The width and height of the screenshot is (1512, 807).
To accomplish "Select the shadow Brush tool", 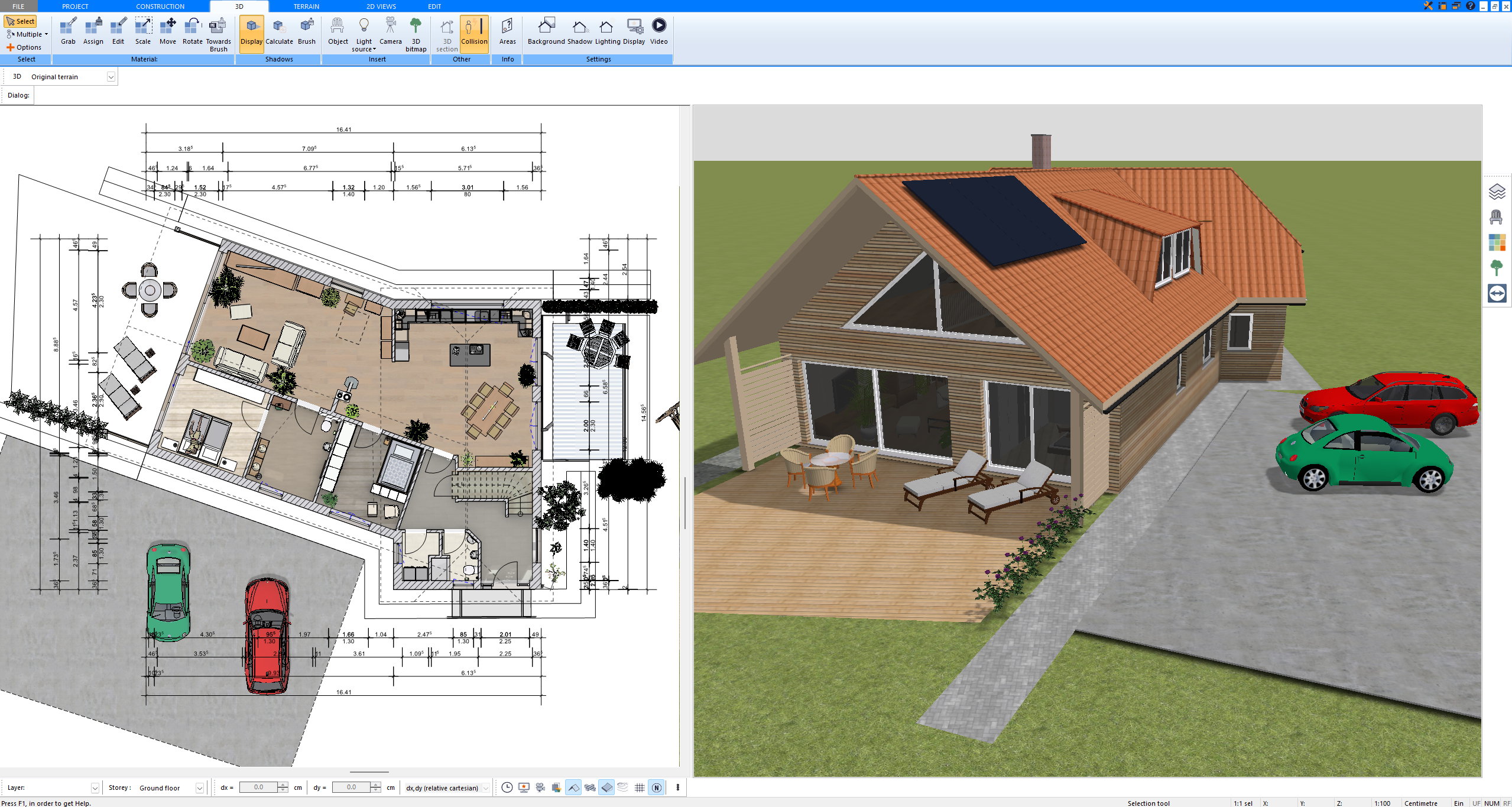I will 307,31.
